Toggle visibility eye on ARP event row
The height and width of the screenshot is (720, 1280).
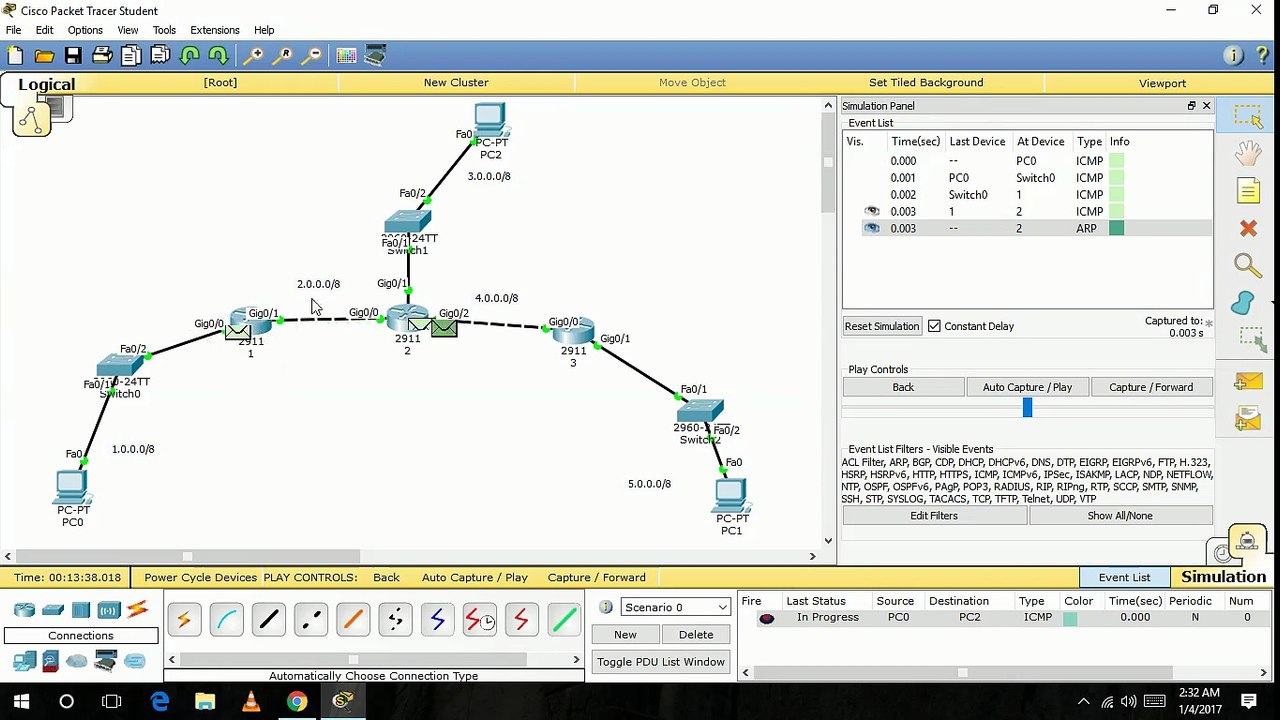click(872, 228)
